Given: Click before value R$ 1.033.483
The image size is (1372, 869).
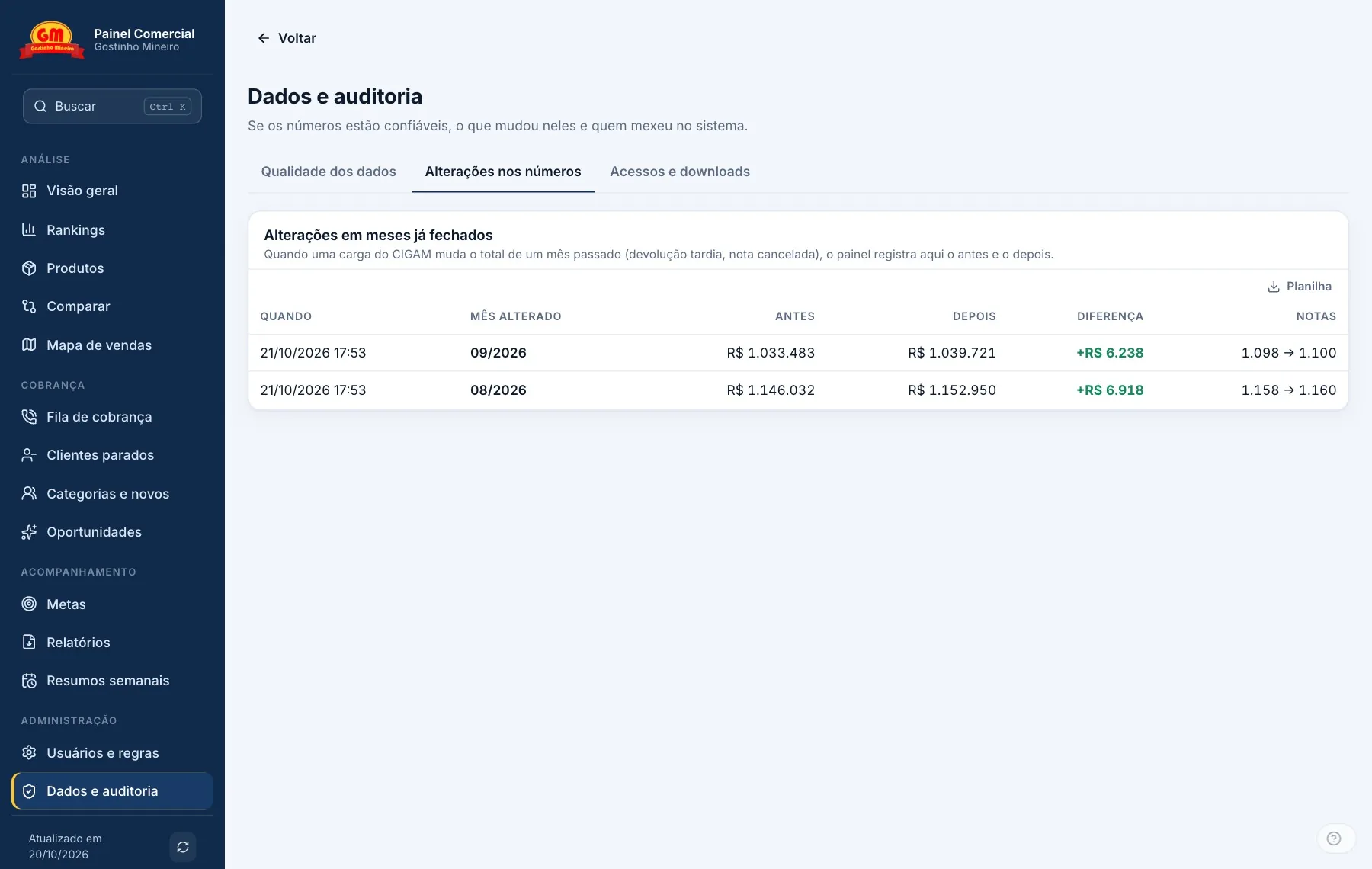Looking at the screenshot, I should pos(771,353).
